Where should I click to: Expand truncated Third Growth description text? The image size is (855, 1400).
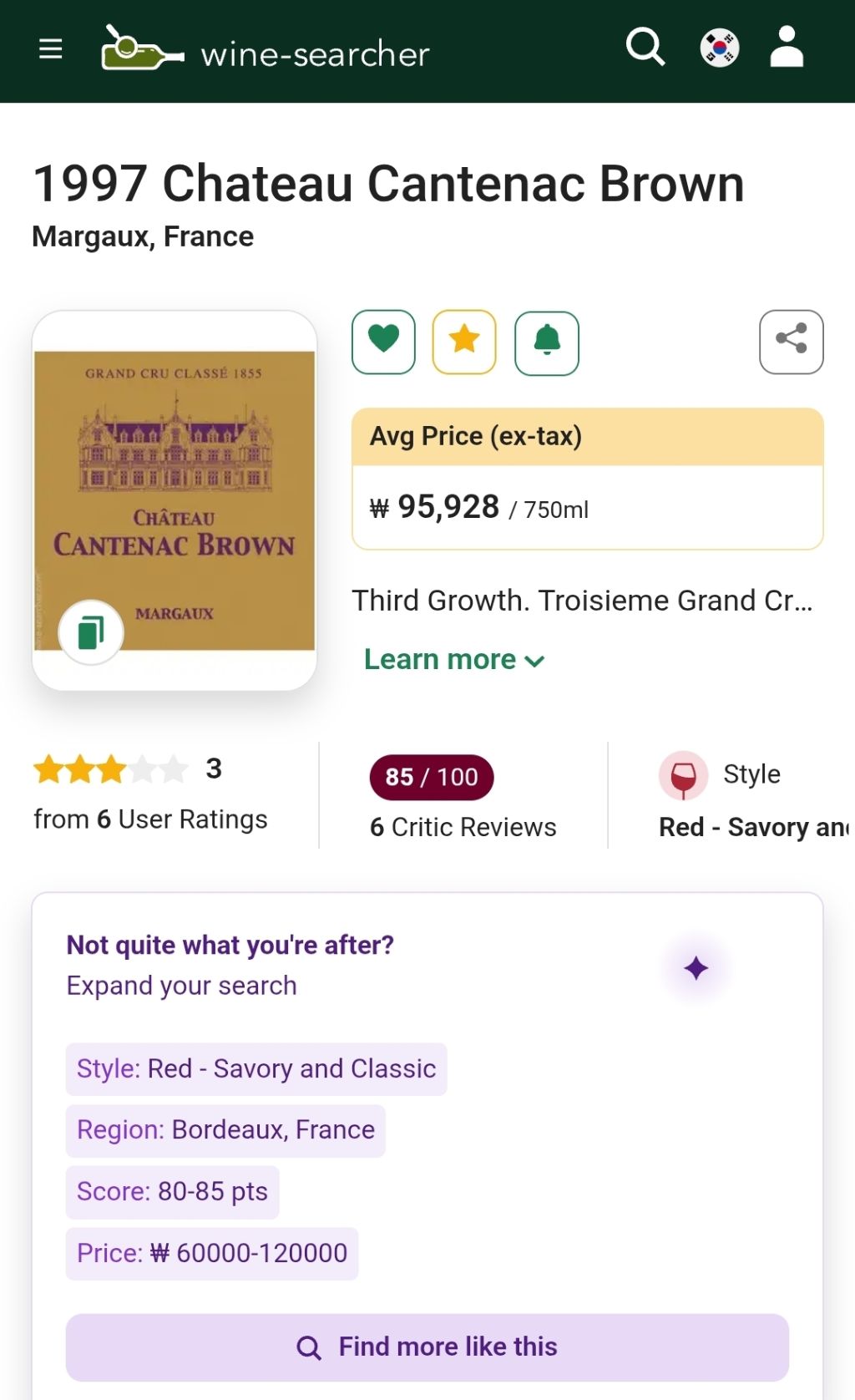pos(582,601)
